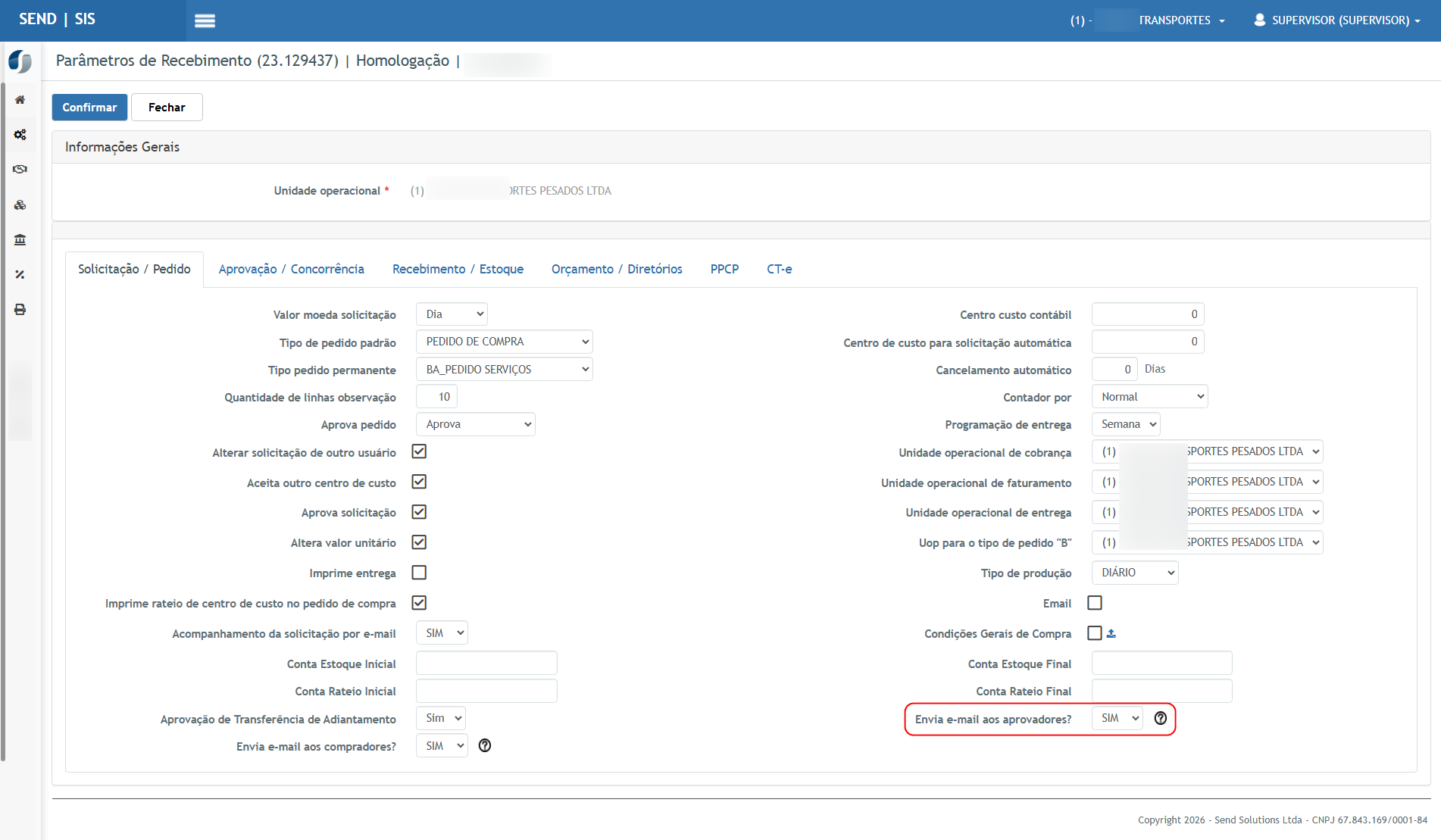Viewport: 1441px width, 840px height.
Task: Open the Recebimento / Estoque tab
Action: (x=458, y=269)
